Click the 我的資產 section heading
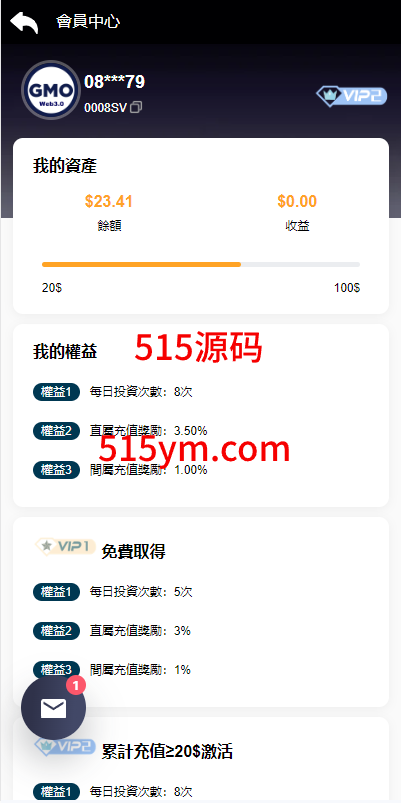This screenshot has height=803, width=401. pyautogui.click(x=65, y=166)
